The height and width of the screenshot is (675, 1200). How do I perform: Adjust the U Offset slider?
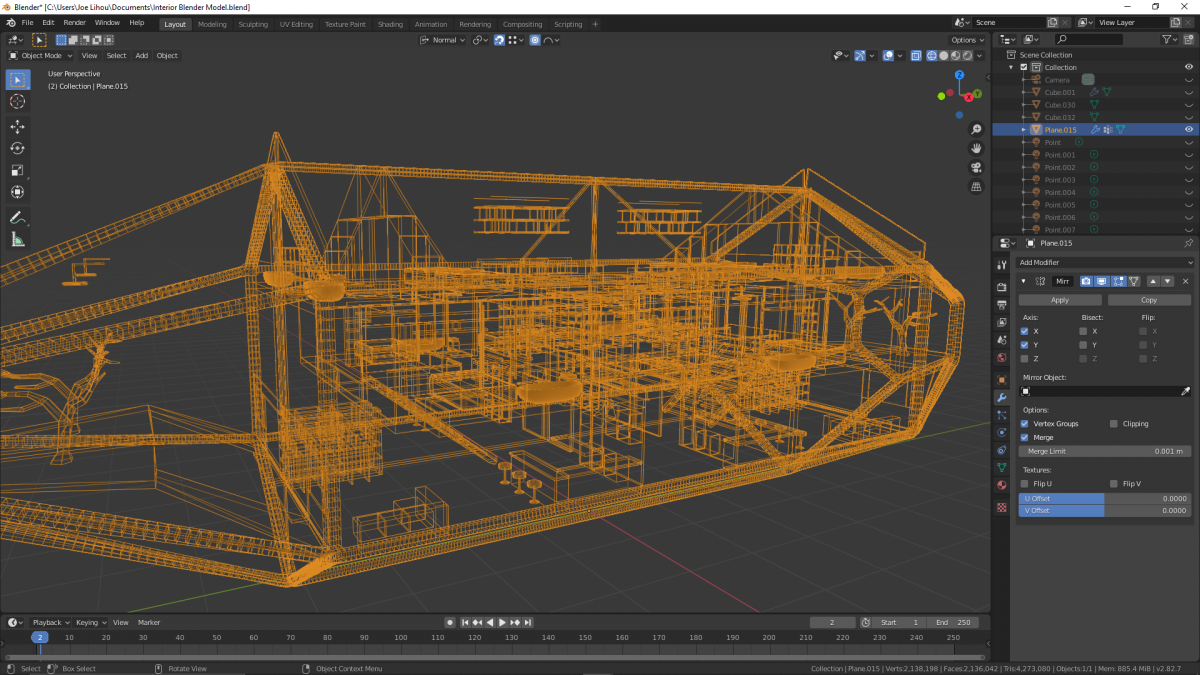(1104, 498)
